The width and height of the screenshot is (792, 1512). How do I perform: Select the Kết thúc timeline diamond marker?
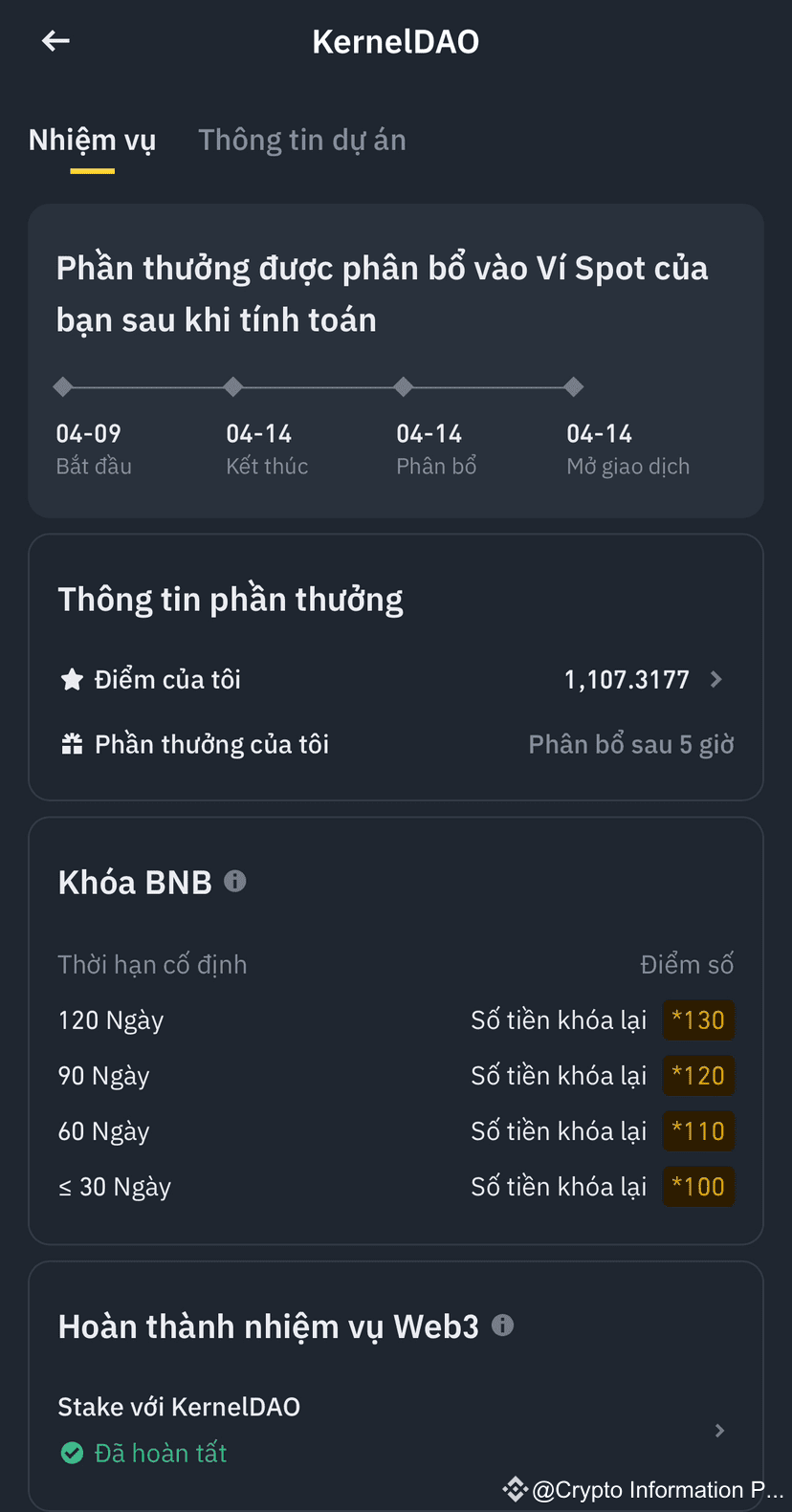pyautogui.click(x=233, y=386)
